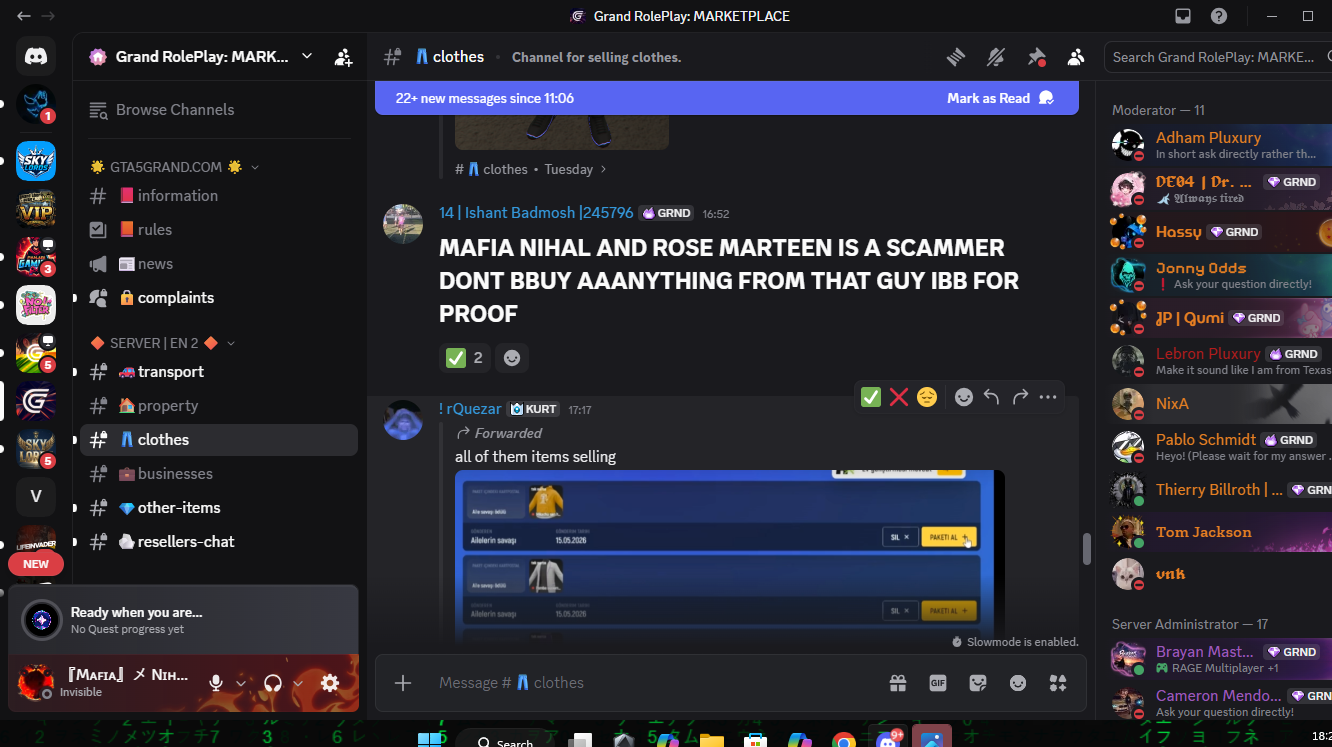
Task: Switch to the property channel
Action: [218, 406]
